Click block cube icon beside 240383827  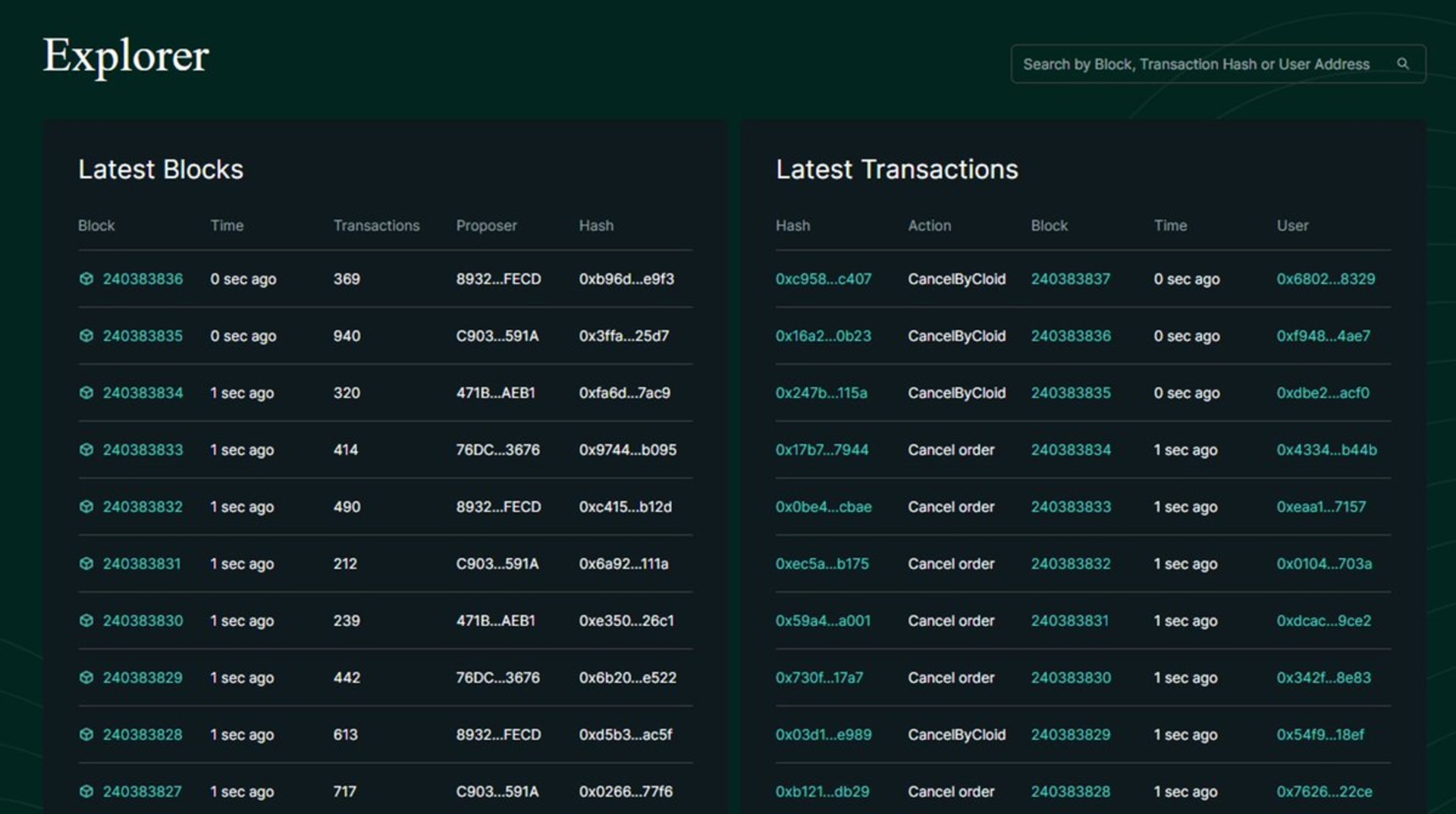point(86,791)
